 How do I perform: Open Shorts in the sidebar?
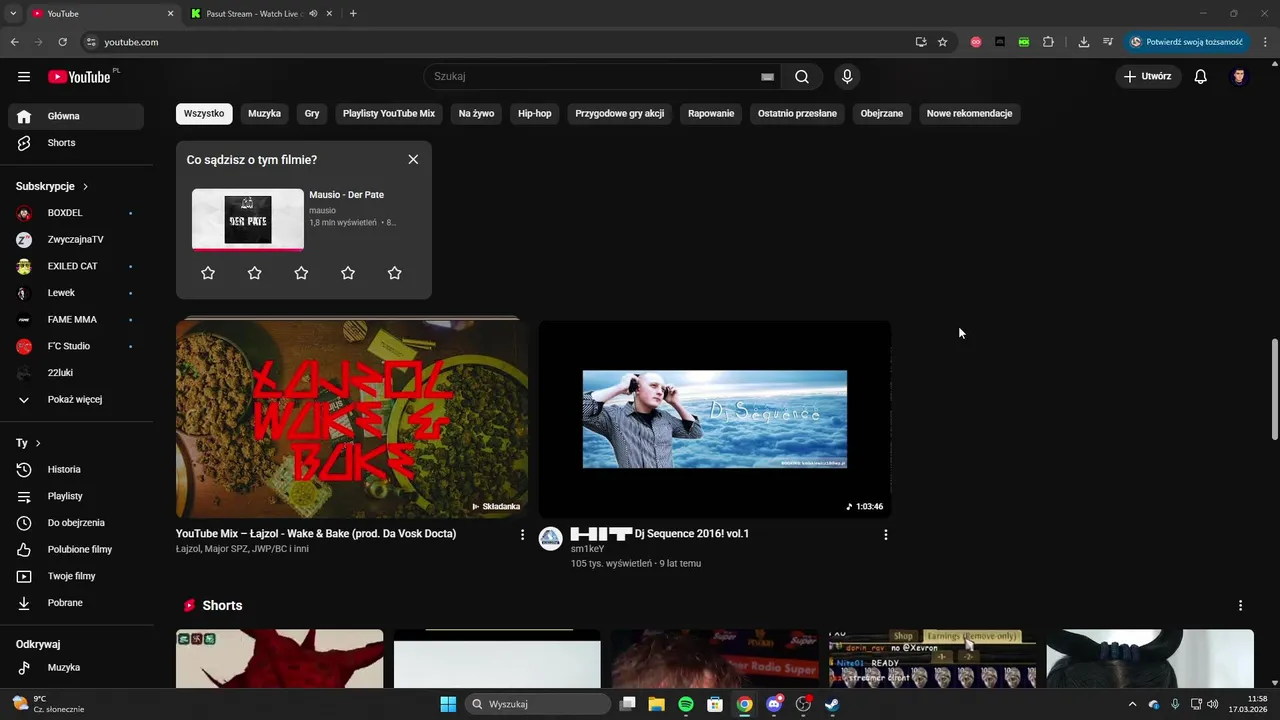click(76, 143)
